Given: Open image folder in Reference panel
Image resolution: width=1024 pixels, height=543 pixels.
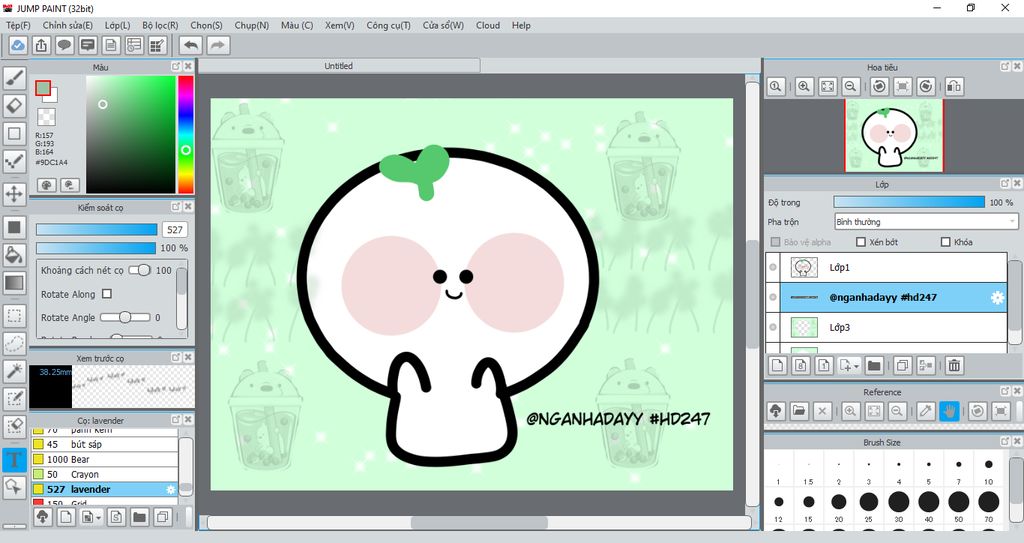Looking at the screenshot, I should point(799,411).
